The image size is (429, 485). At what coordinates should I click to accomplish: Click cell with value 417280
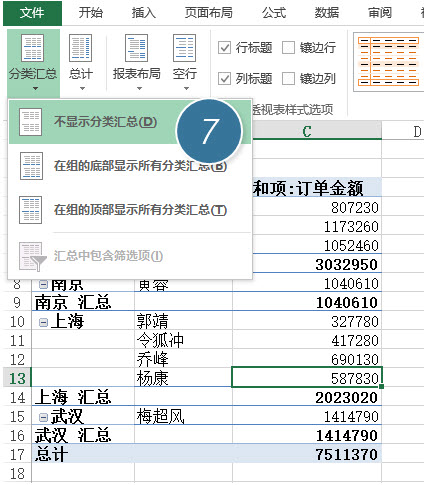(307, 341)
